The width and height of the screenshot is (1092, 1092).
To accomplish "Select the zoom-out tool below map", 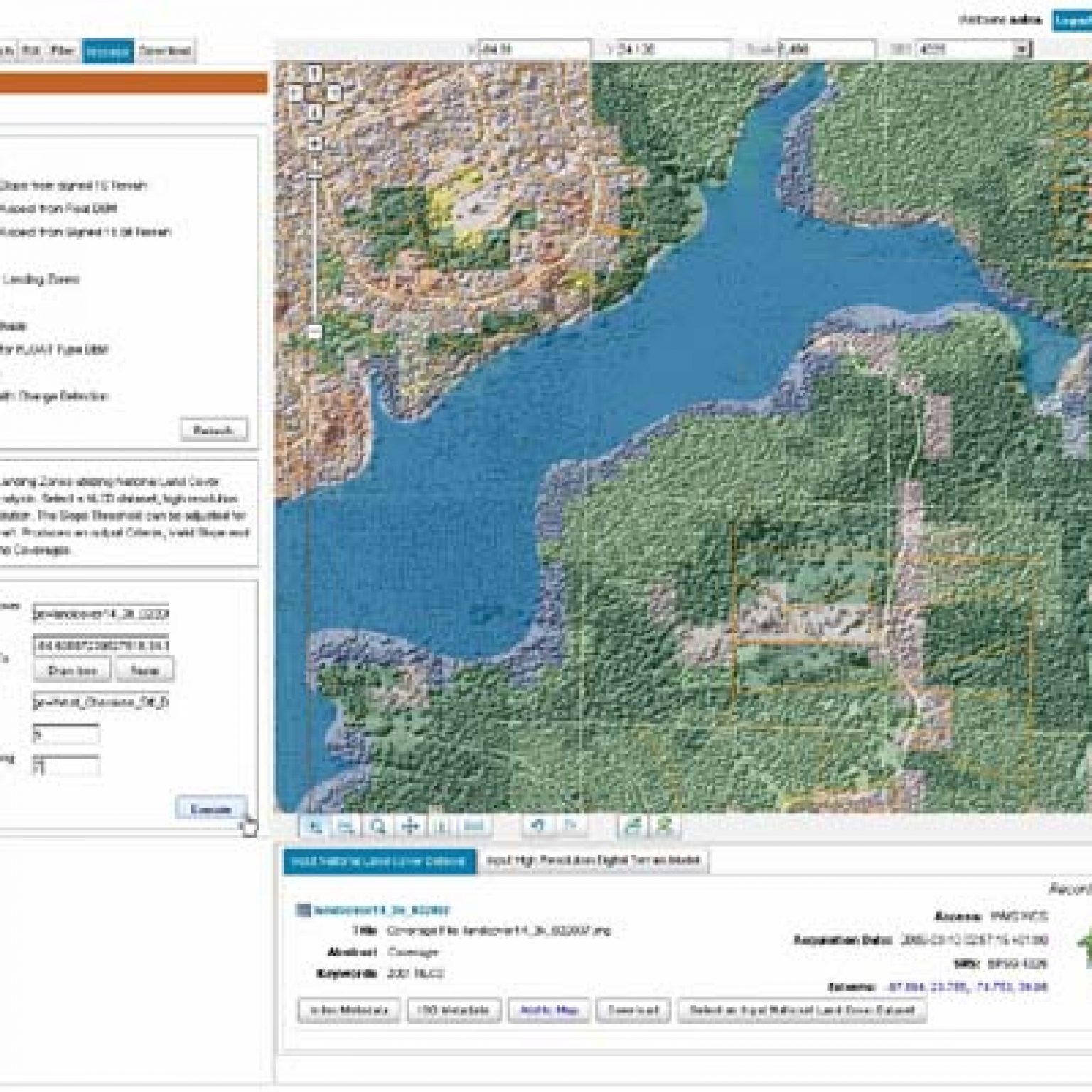I will coord(346,825).
